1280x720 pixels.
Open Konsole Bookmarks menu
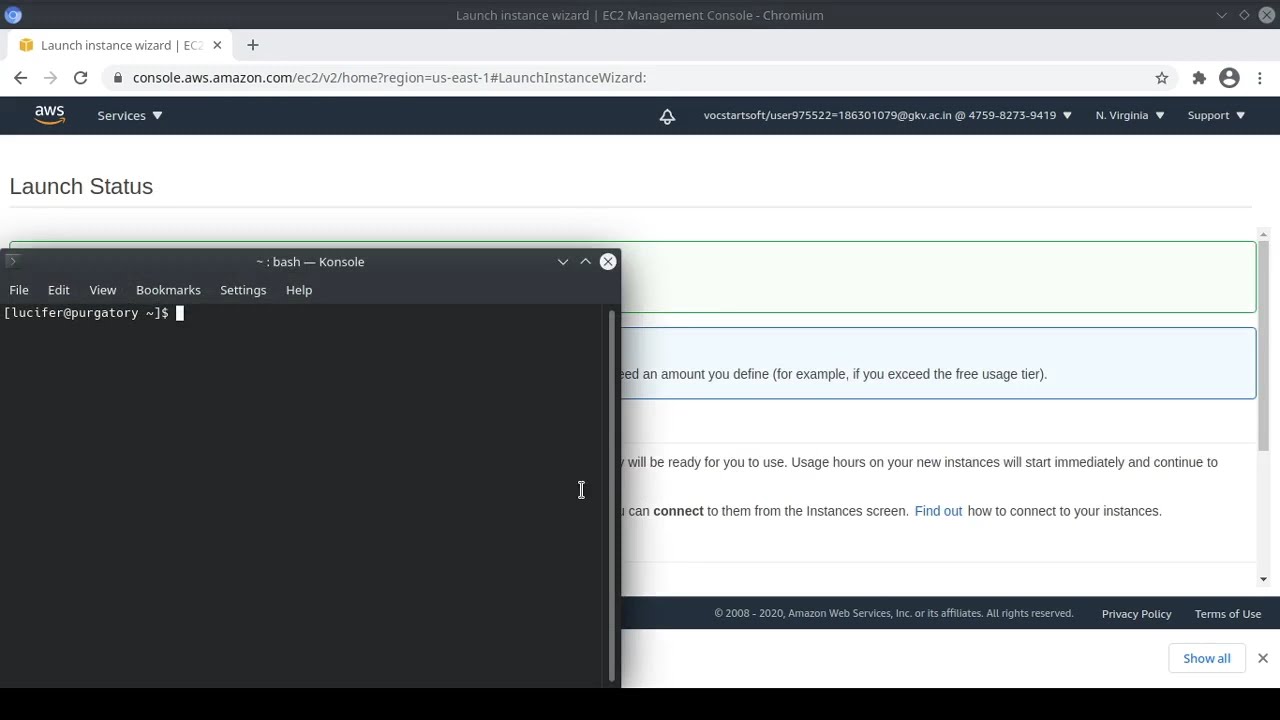tap(168, 290)
